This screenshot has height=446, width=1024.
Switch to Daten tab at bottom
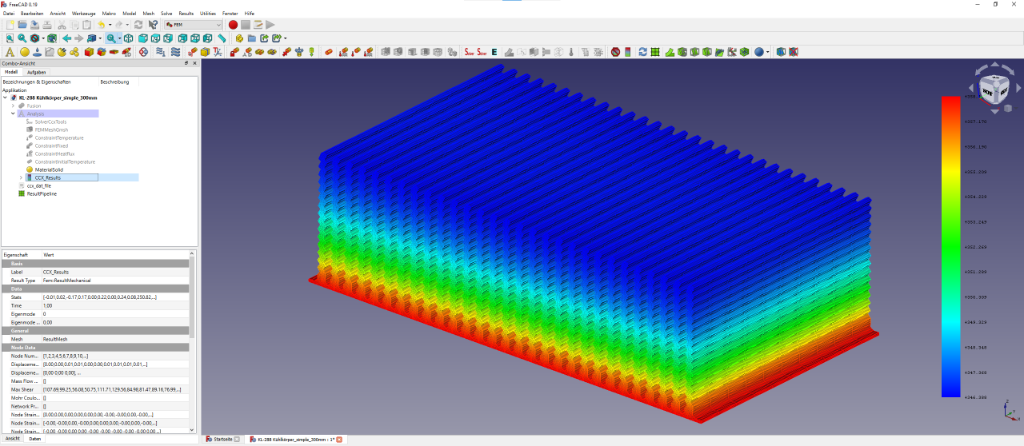click(x=35, y=439)
